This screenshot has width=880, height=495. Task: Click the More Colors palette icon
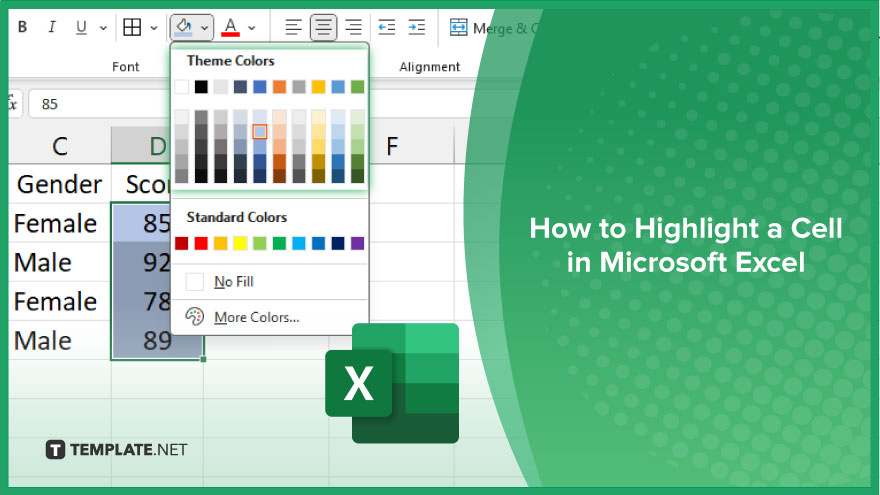pos(195,317)
